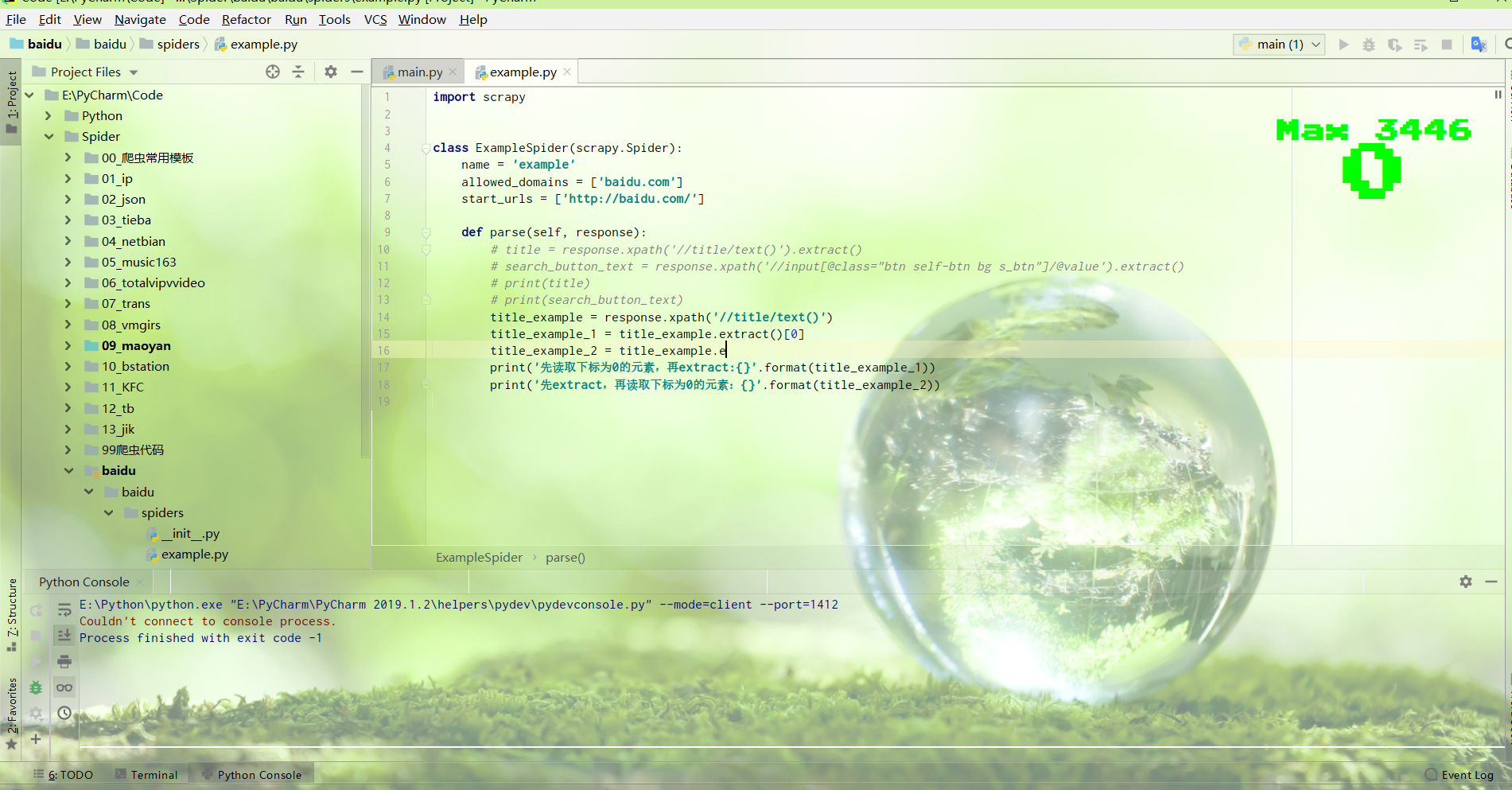
Task: Open the Navigate menu
Action: [140, 19]
